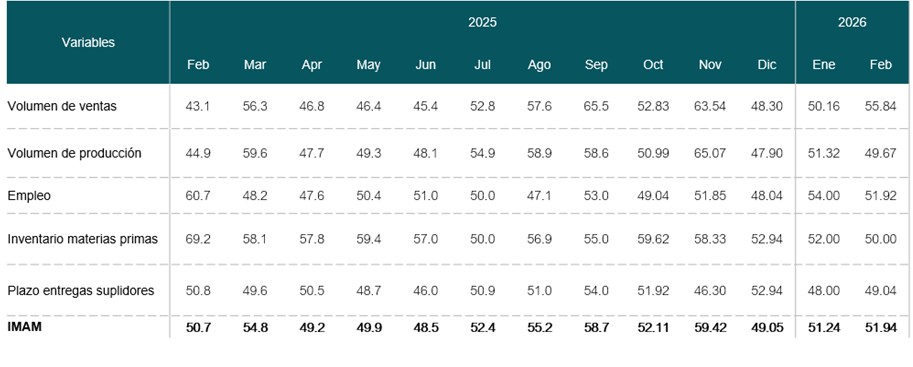
Task: Select Inventario materias primas row label
Action: tap(83, 239)
